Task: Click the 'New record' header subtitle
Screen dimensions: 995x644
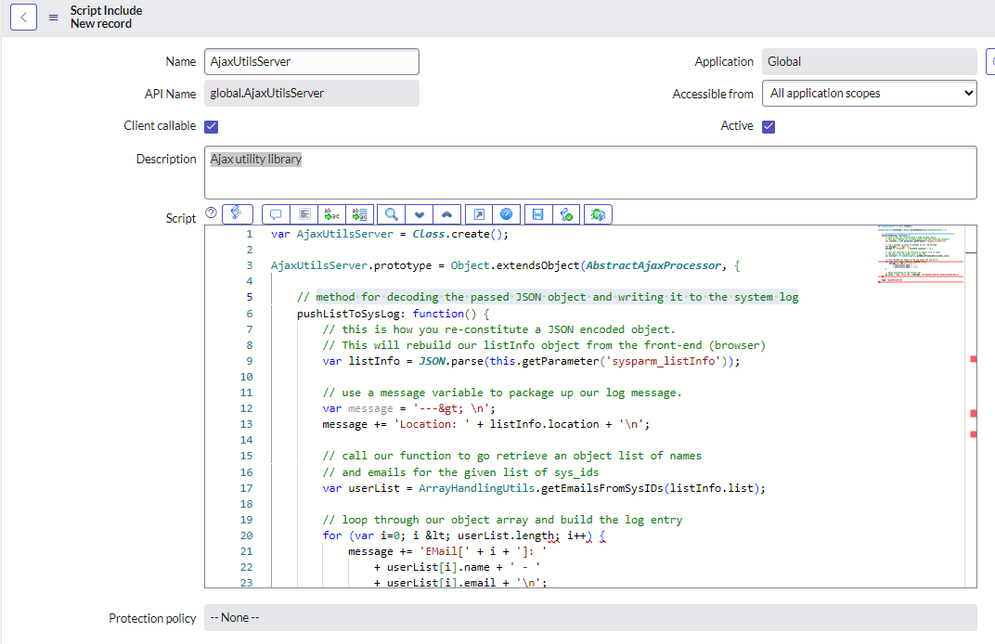Action: (x=101, y=23)
